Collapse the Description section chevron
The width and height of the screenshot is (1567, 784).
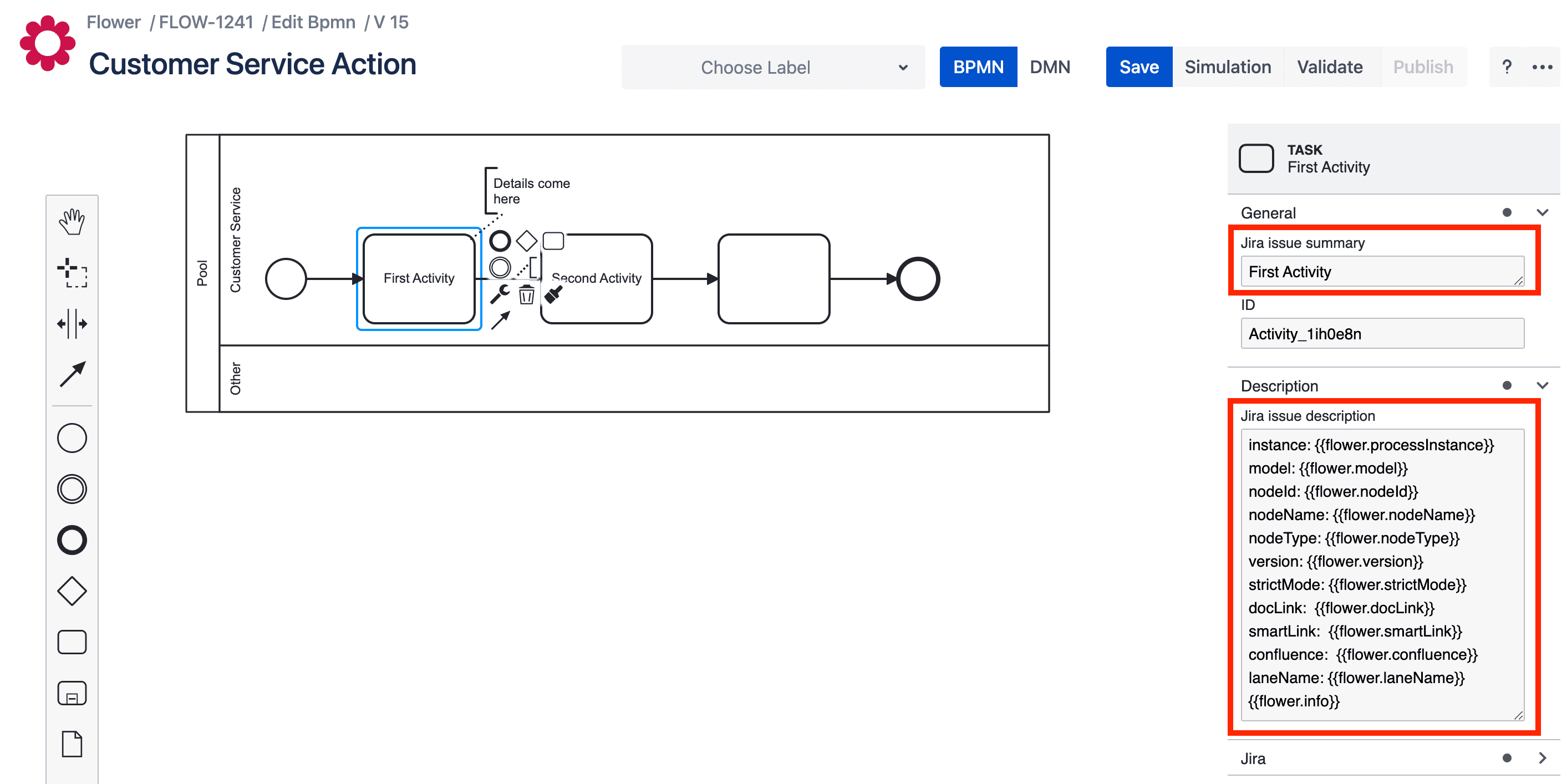click(x=1541, y=385)
